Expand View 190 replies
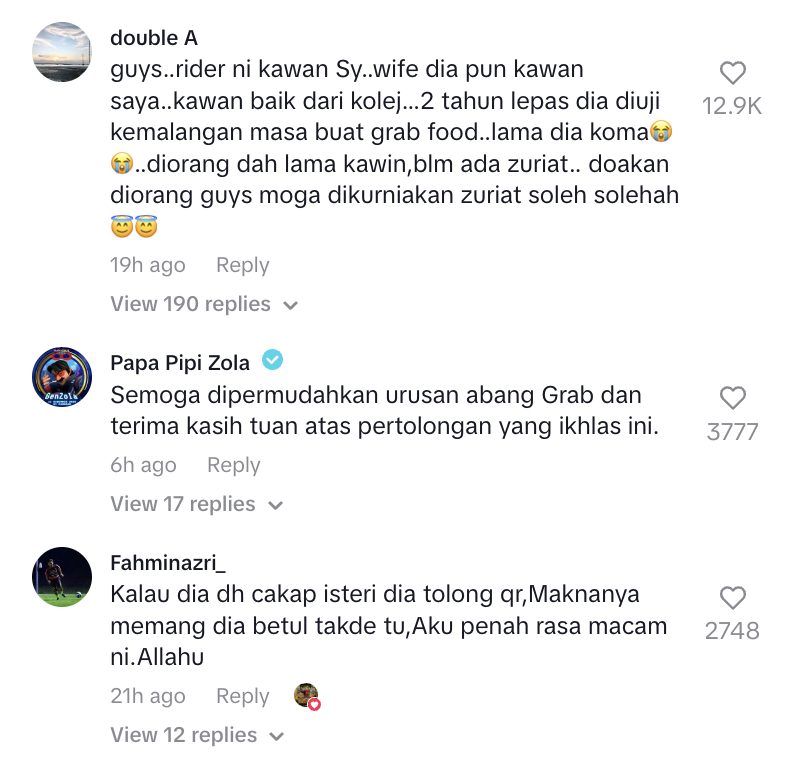This screenshot has height=768, width=794. 204,304
